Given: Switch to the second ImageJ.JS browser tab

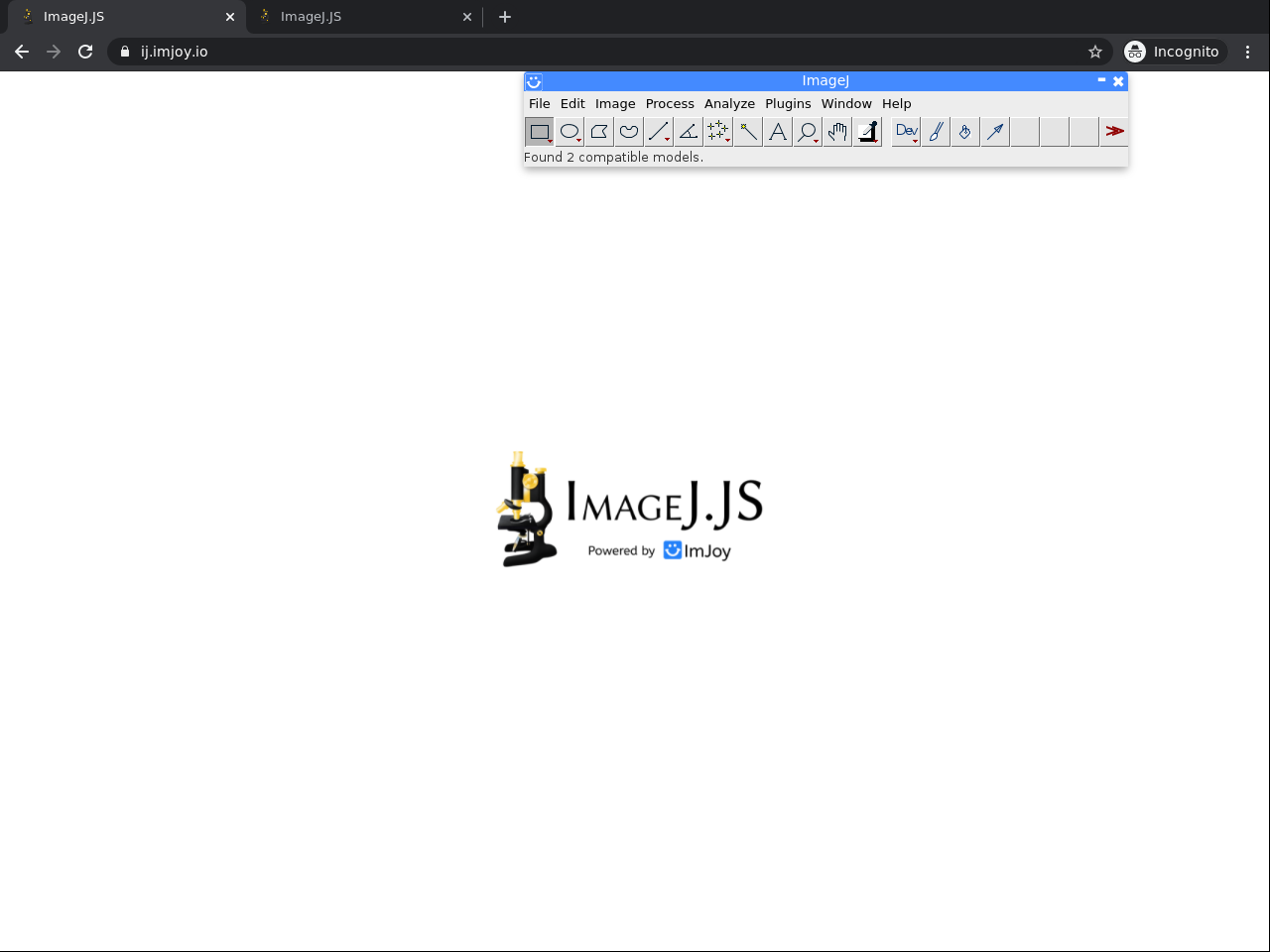Looking at the screenshot, I should pos(363,17).
